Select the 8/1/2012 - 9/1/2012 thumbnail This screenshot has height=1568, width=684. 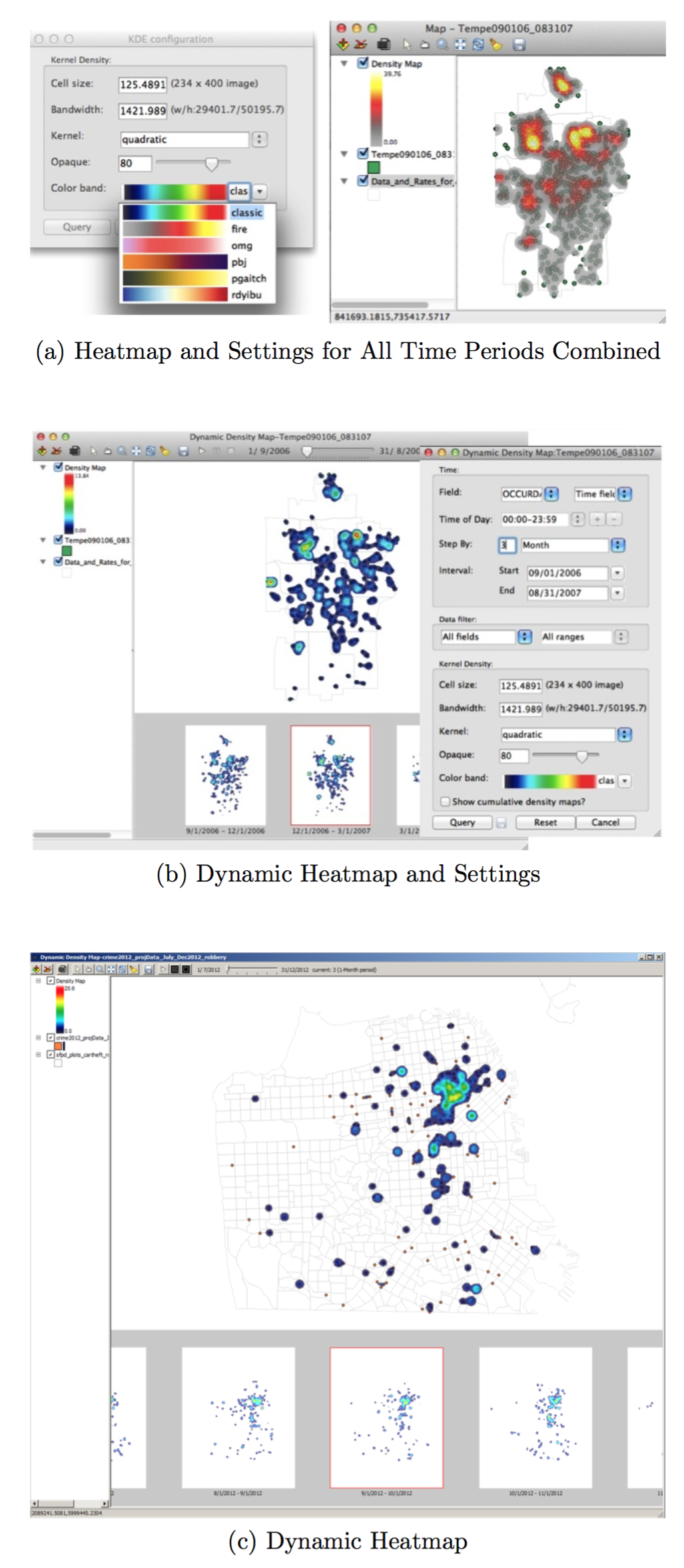pos(238,1418)
